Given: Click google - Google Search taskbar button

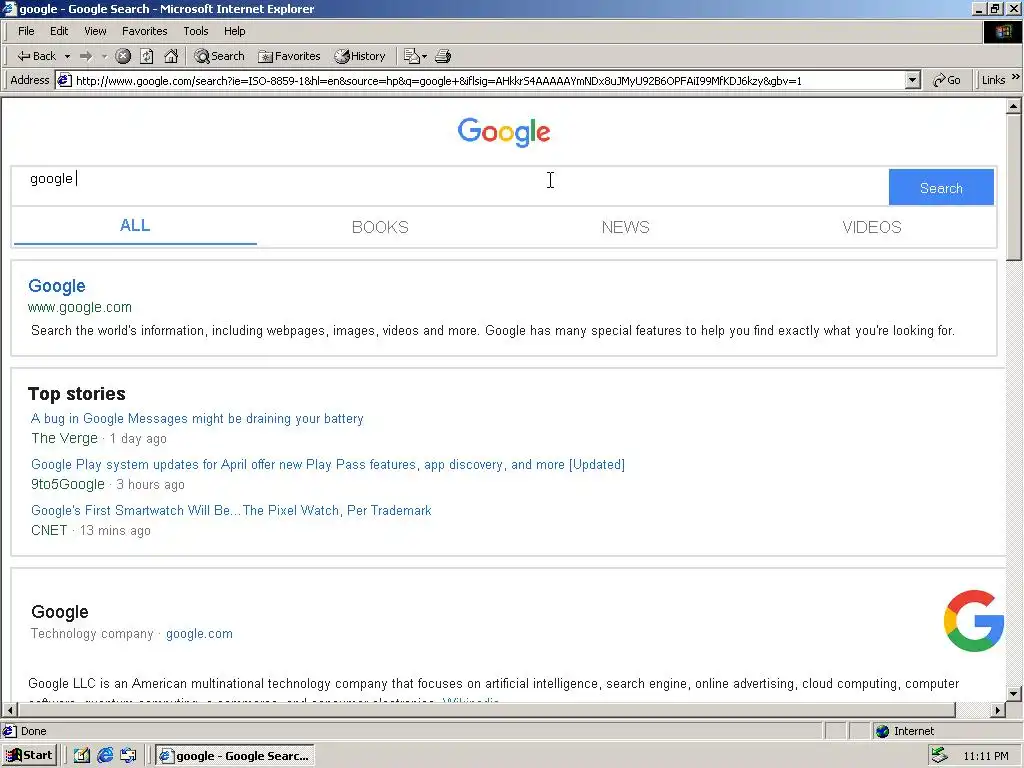Looking at the screenshot, I should pyautogui.click(x=236, y=756).
